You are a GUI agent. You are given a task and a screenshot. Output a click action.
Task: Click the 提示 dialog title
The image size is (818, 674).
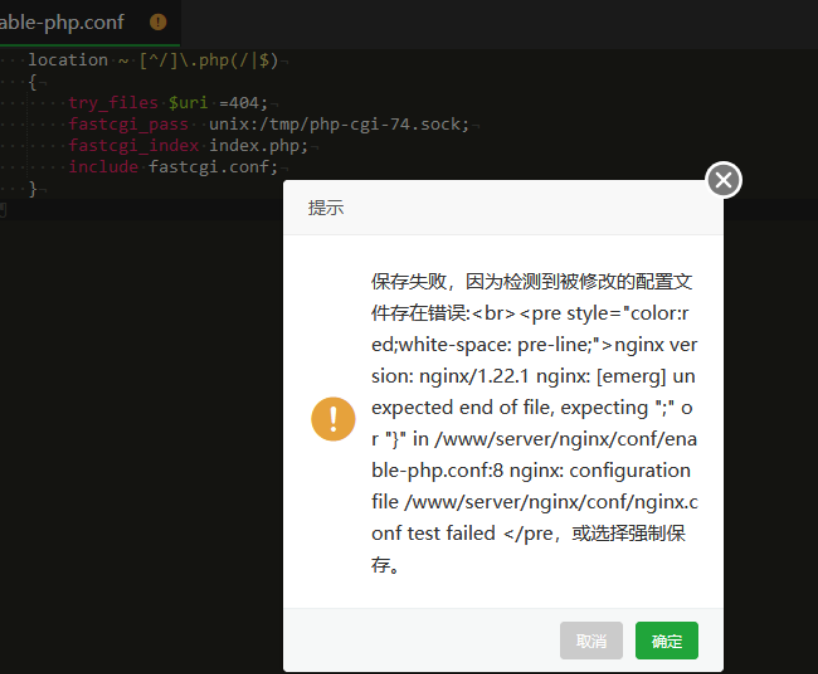(326, 208)
